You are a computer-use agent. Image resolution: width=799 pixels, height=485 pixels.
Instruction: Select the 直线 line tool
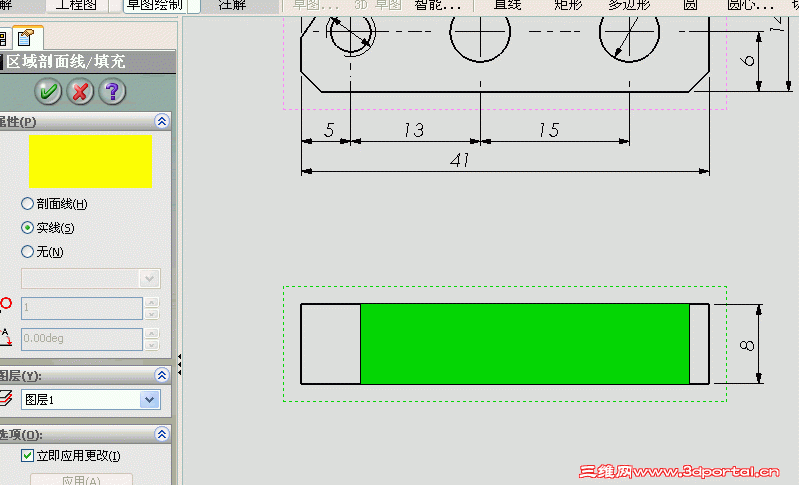508,6
